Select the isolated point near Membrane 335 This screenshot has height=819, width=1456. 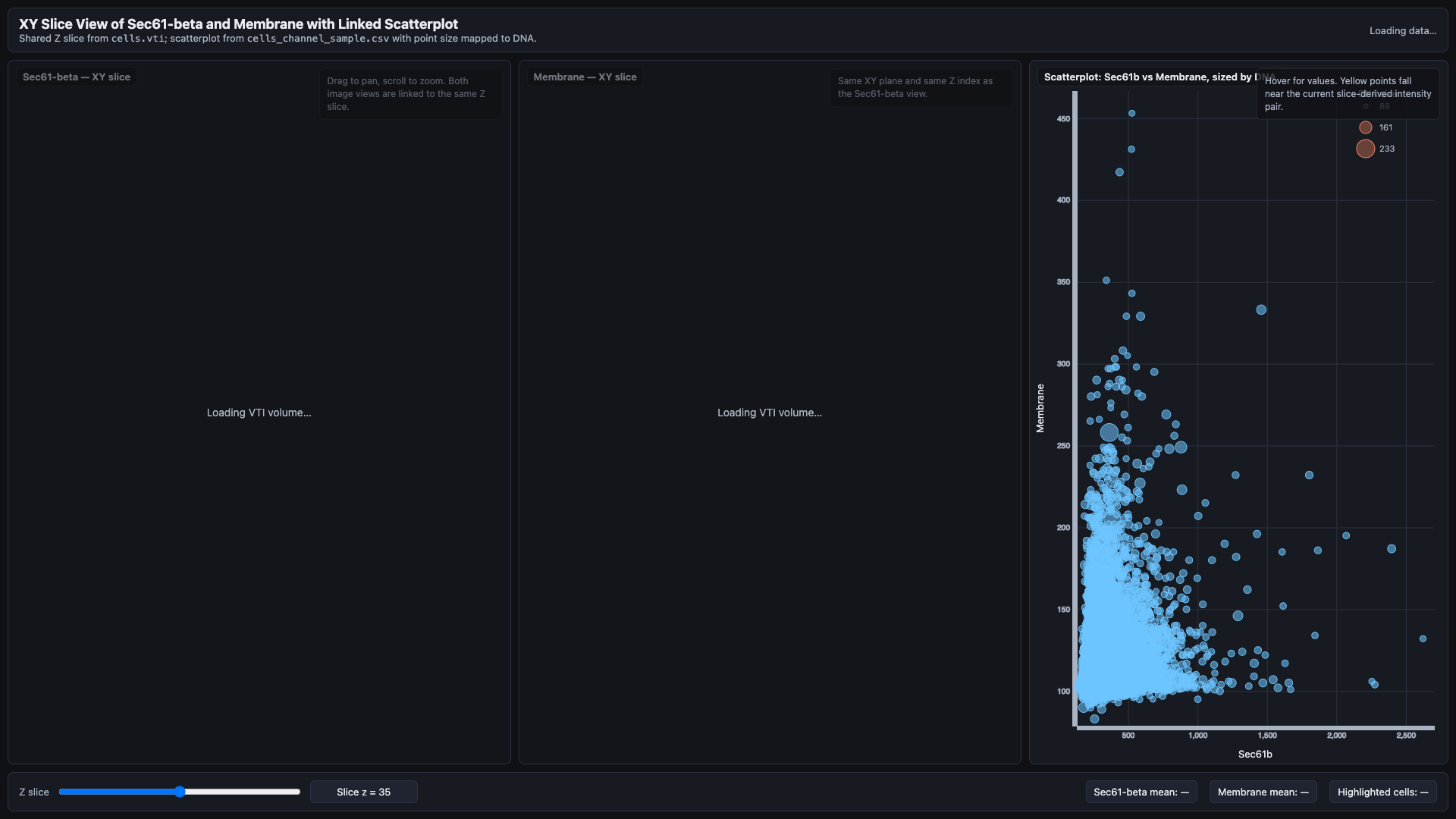point(1261,309)
